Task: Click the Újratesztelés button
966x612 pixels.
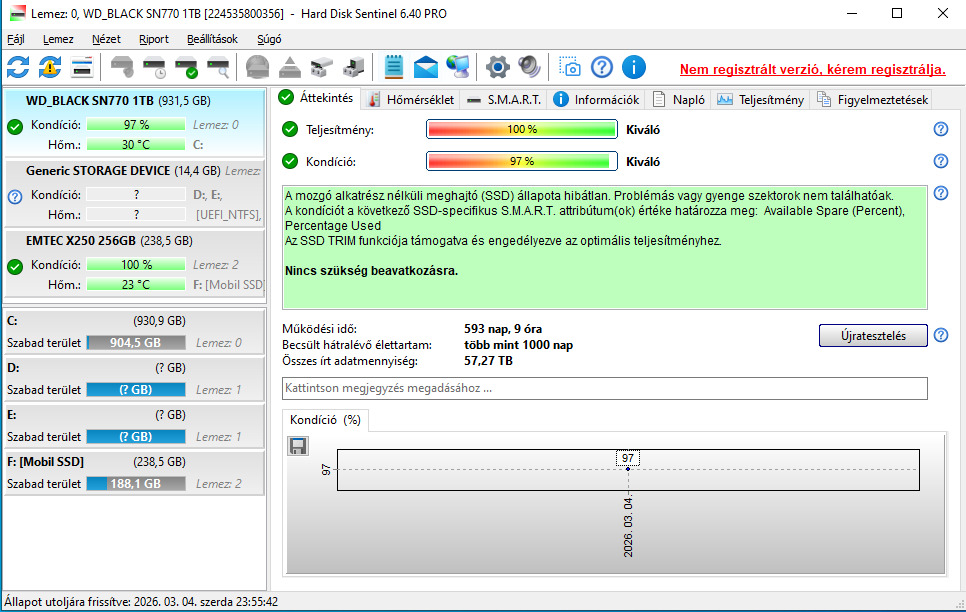Action: point(873,335)
